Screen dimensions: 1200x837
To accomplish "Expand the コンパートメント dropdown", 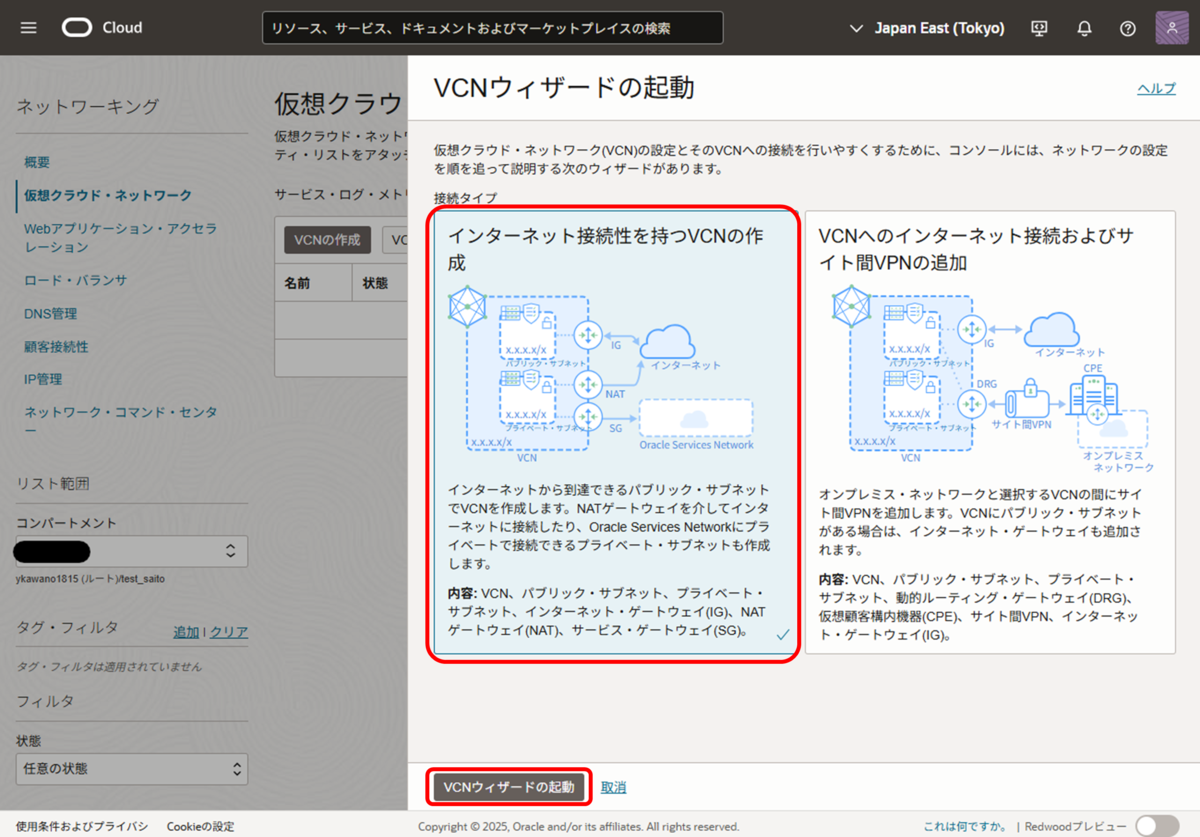I will coord(132,551).
